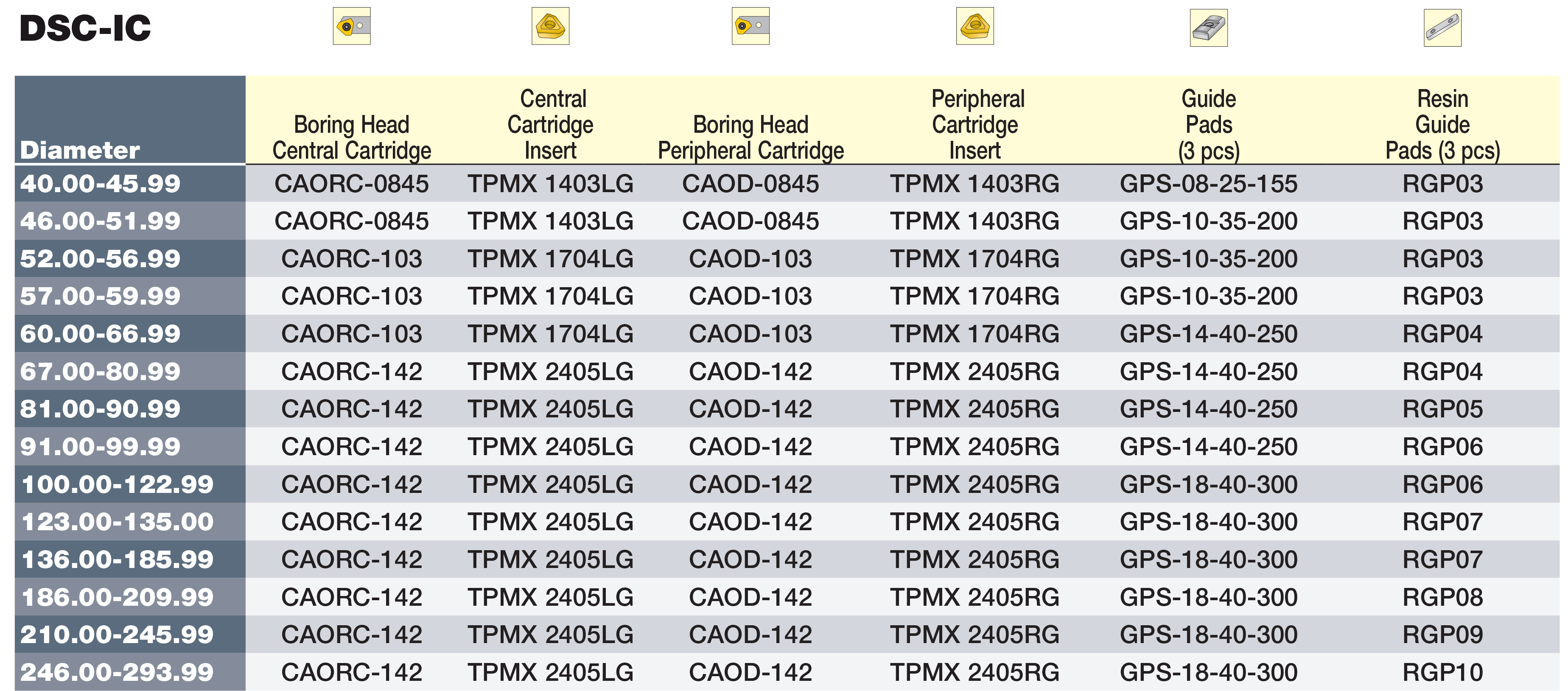Image resolution: width=1568 pixels, height=691 pixels.
Task: Click the Boring Head Peripheral Cartridge icon
Action: (750, 26)
